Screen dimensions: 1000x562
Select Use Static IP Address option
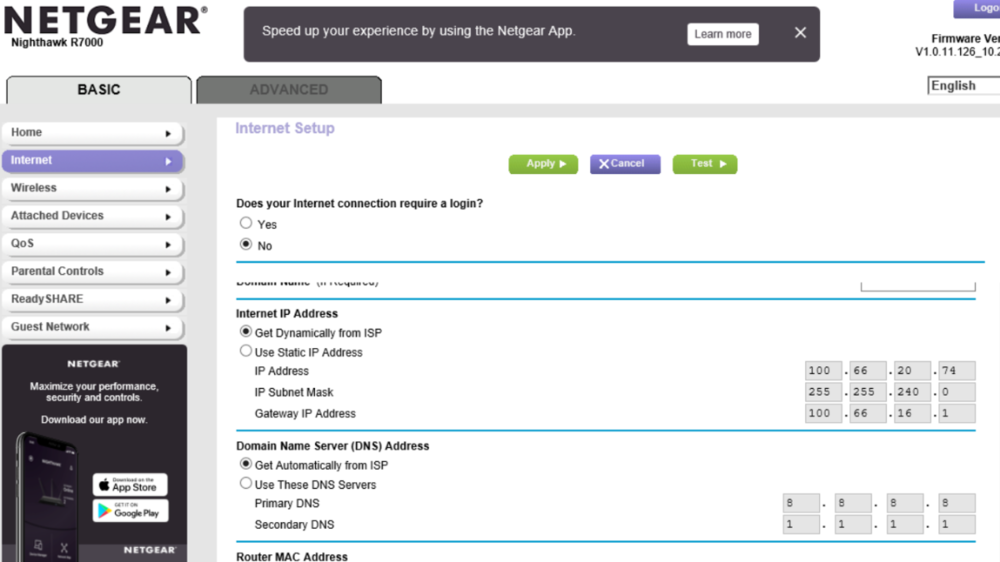pos(246,351)
